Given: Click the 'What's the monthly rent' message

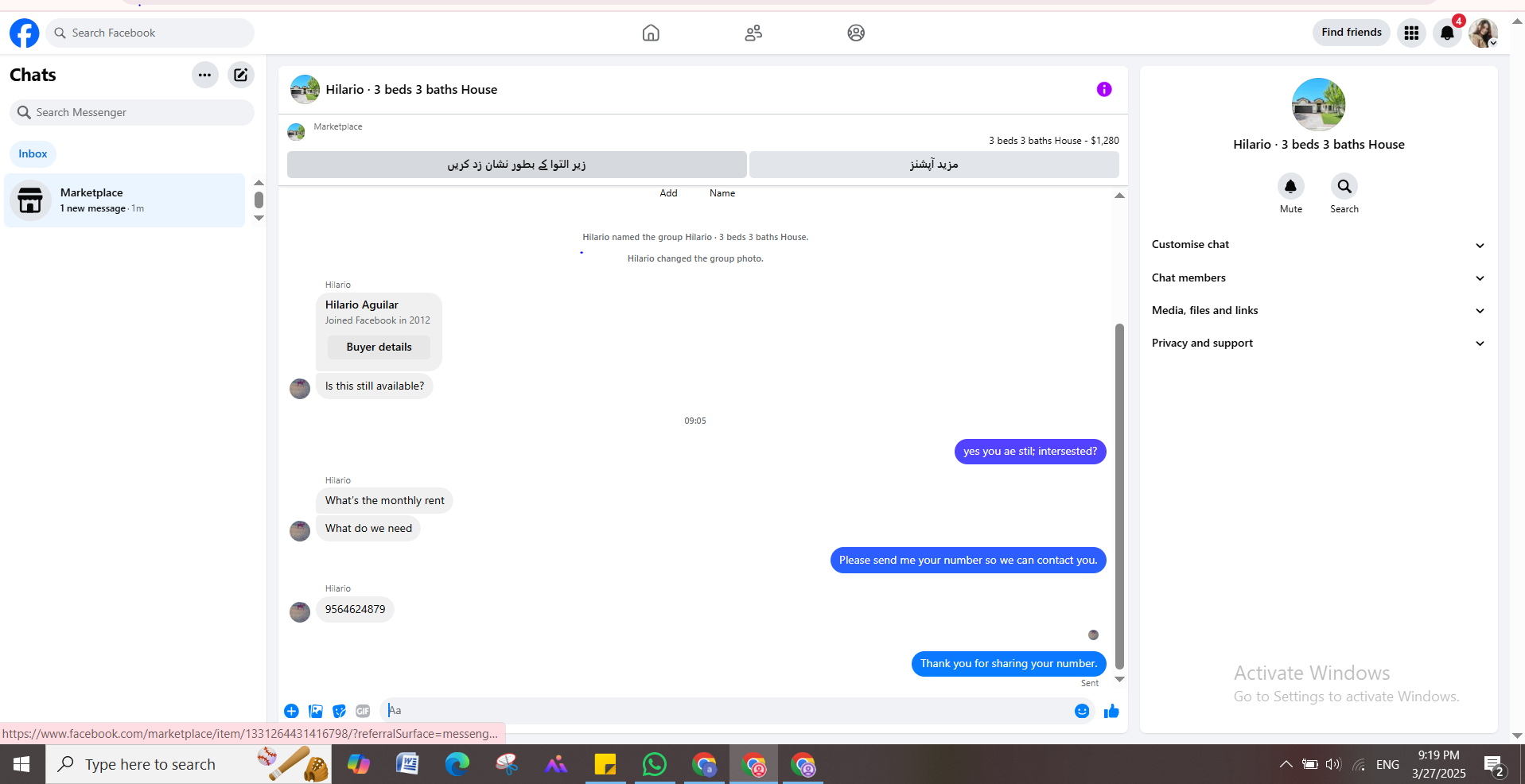Looking at the screenshot, I should 384,501.
